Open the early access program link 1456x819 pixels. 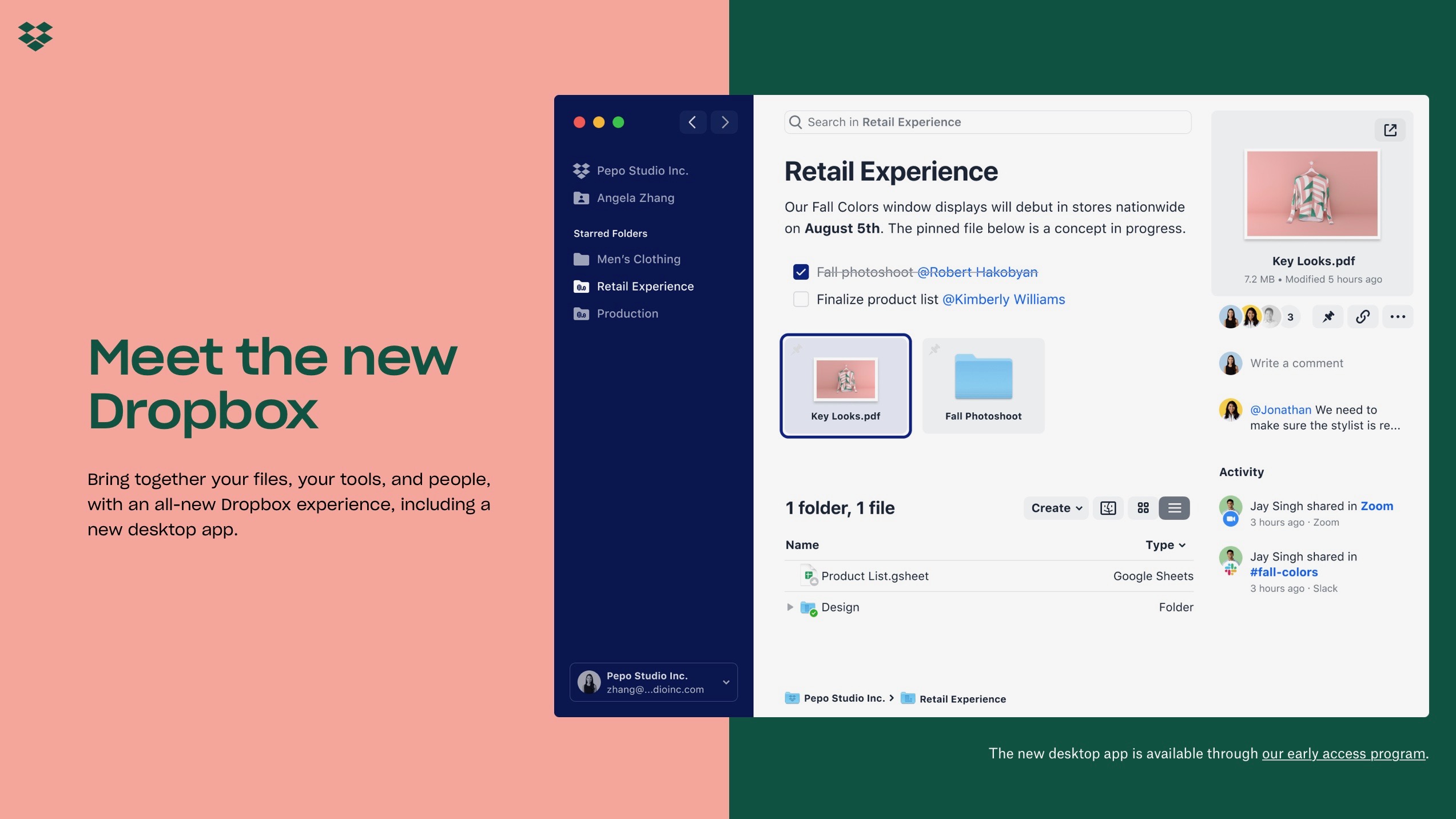(1343, 754)
